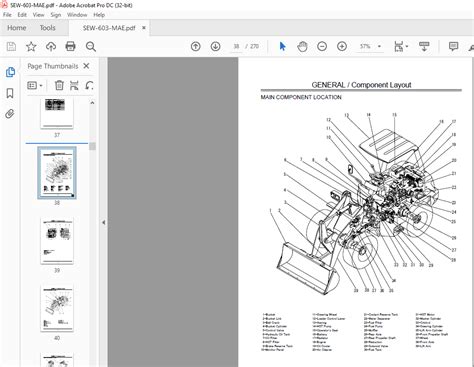Click the Zoom out minus icon
The height and width of the screenshot is (367, 474).
(322, 46)
